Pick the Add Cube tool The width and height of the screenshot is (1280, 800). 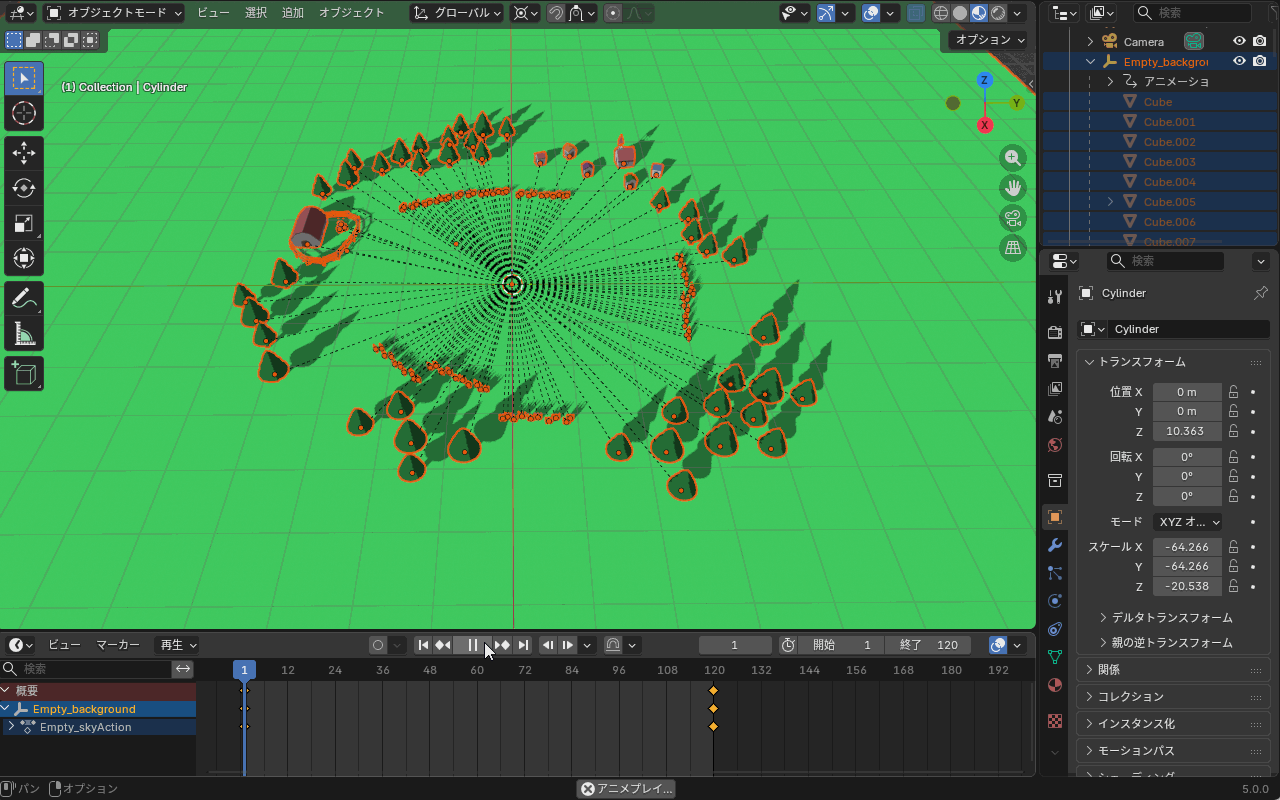[24, 373]
